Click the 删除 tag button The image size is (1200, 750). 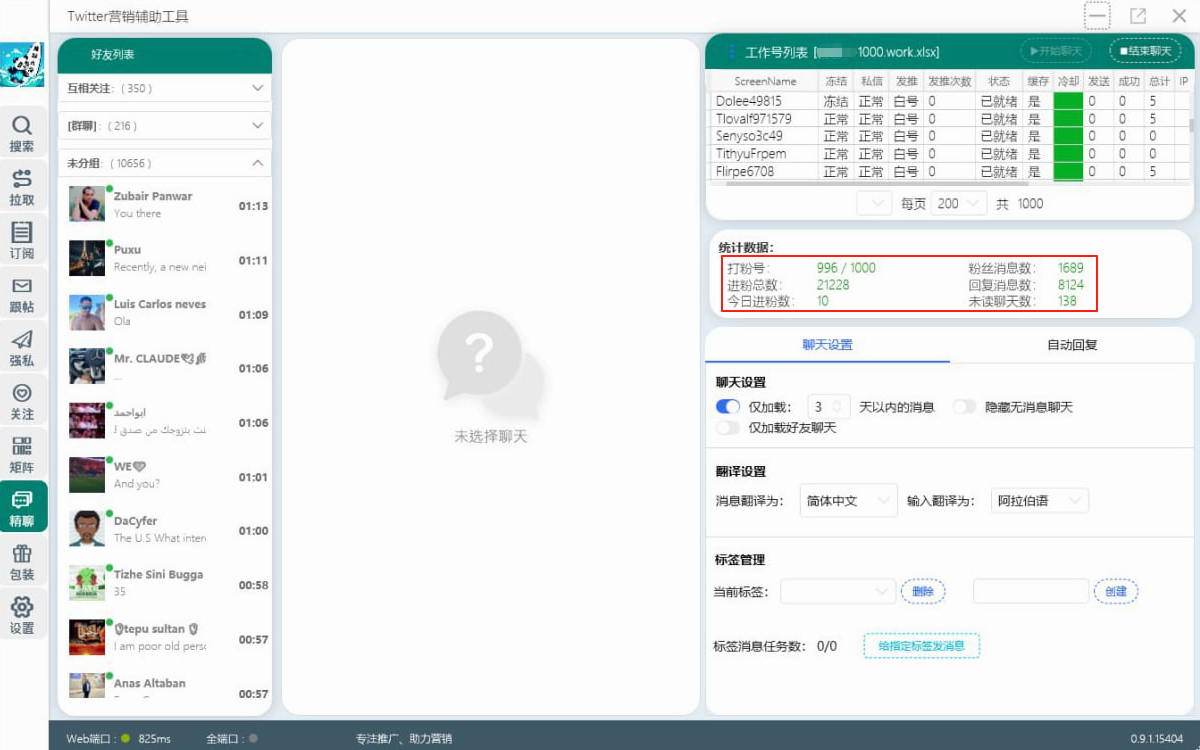pos(923,592)
